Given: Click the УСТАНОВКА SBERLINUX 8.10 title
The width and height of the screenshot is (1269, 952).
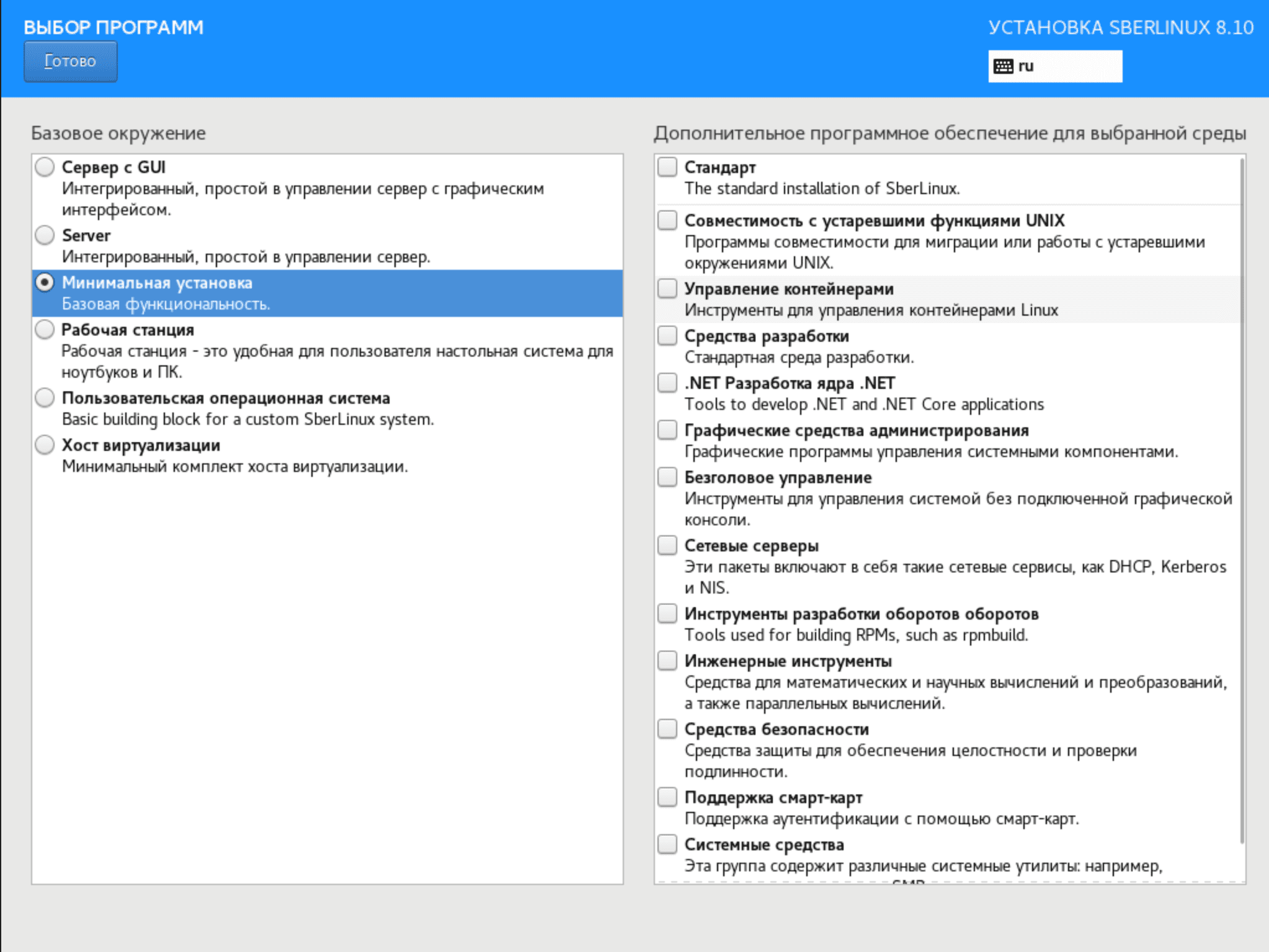Looking at the screenshot, I should tap(1121, 27).
